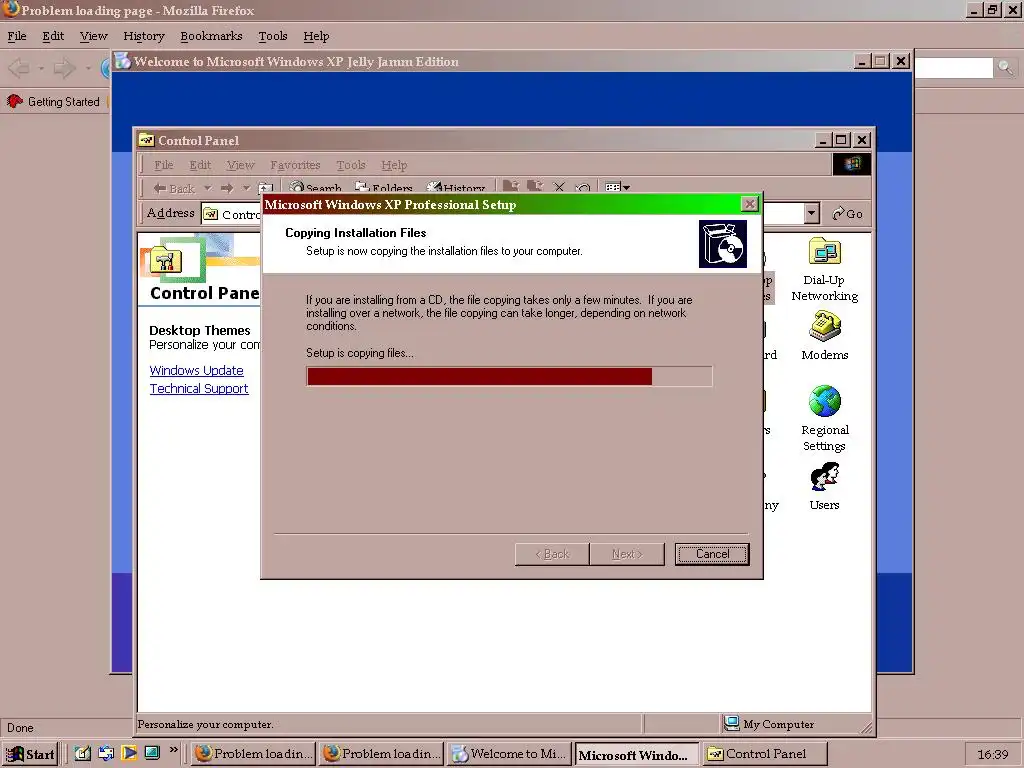
Task: Expand the Back history dropdown arrow
Action: point(208,188)
